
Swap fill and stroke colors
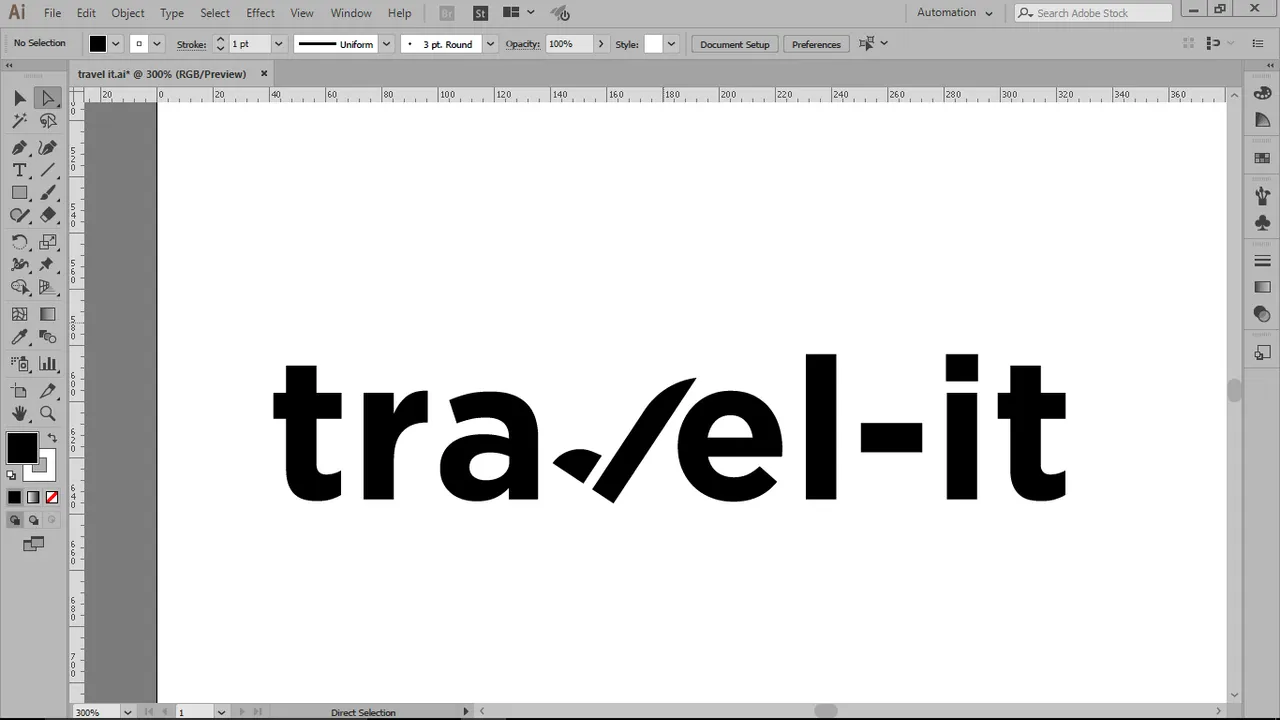click(52, 438)
